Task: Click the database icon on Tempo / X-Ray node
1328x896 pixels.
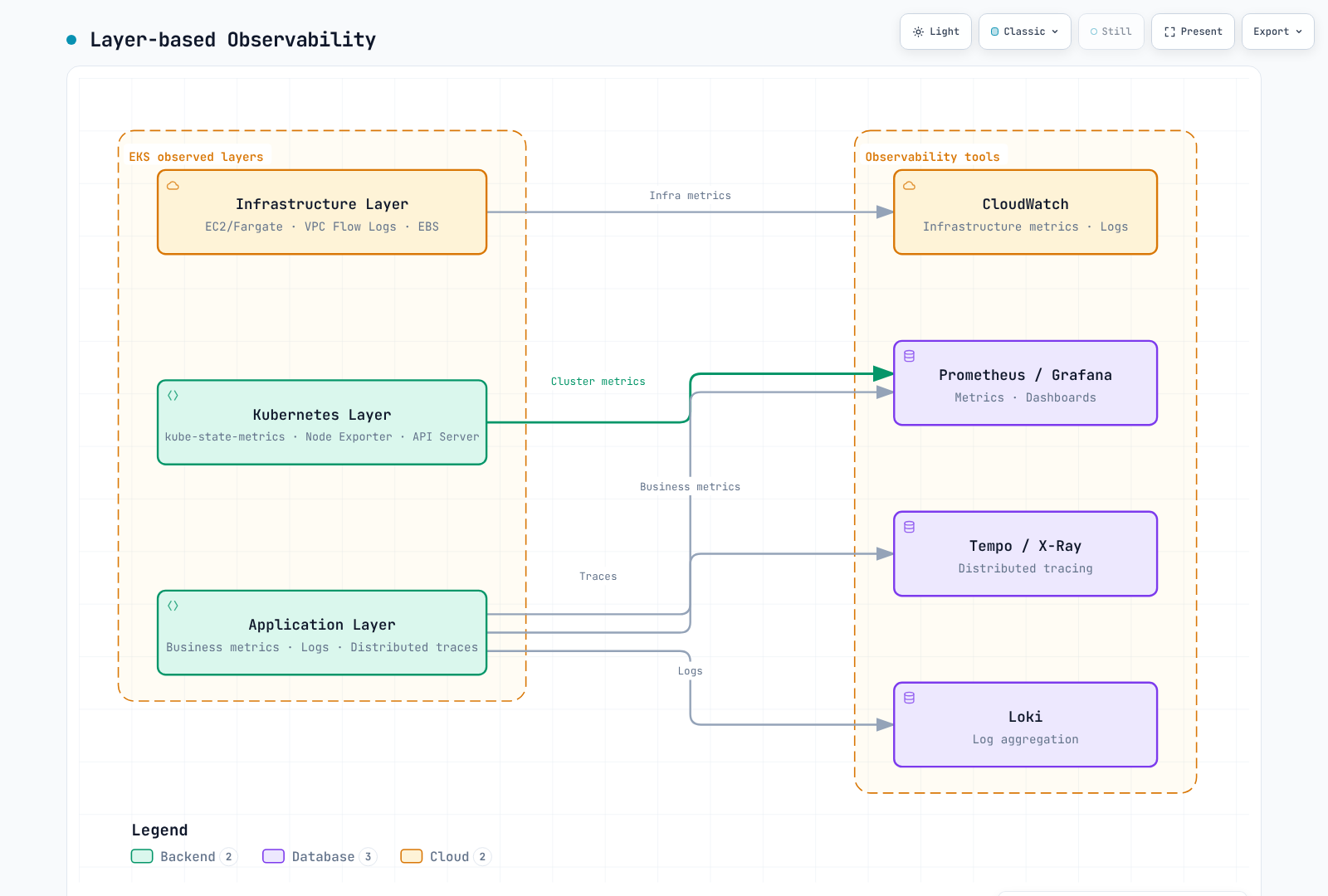Action: click(909, 527)
